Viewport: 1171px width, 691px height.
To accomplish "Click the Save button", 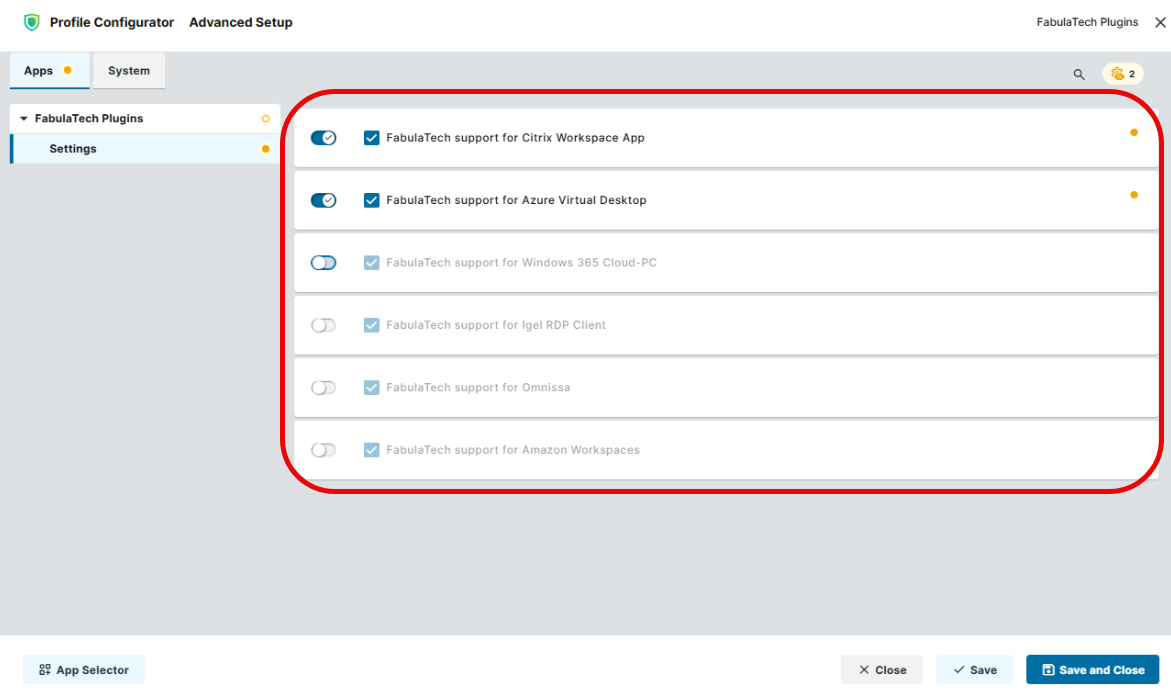I will coord(974,670).
